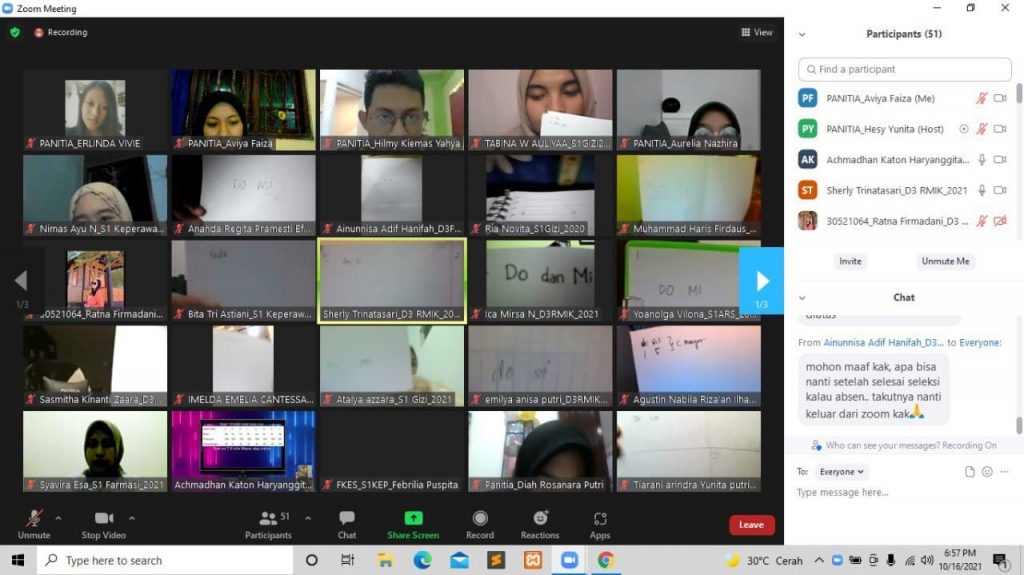
Task: Go to next page of video gallery
Action: point(761,280)
